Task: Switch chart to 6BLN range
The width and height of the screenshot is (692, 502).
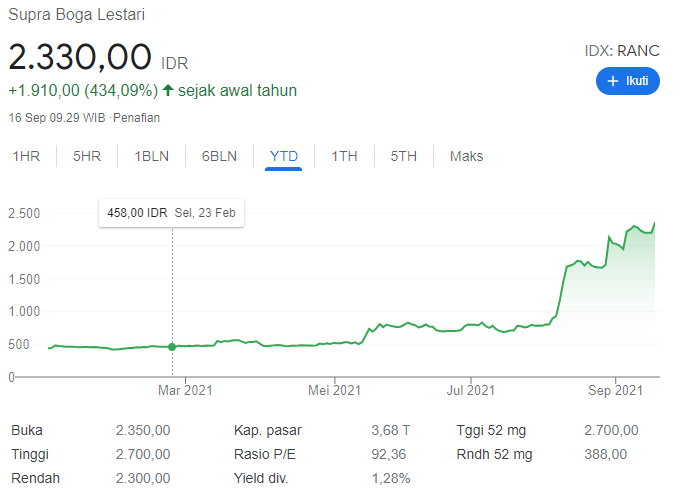Action: point(219,156)
